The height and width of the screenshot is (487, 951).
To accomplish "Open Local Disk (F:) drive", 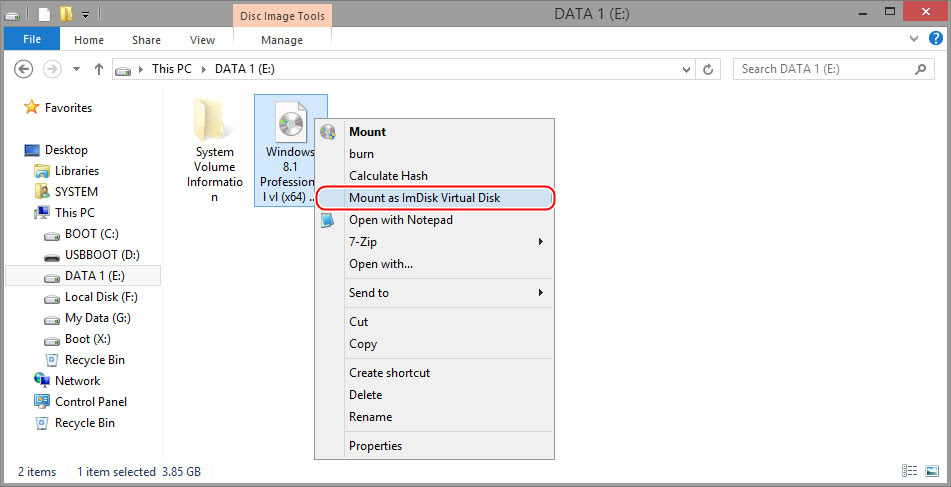I will [101, 297].
